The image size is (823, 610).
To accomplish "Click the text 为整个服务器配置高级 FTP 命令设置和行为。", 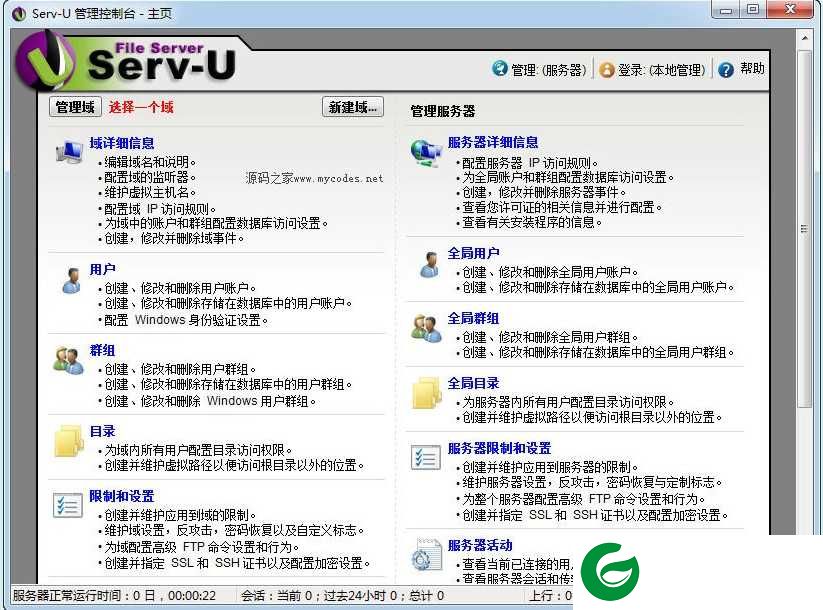I will (584, 499).
